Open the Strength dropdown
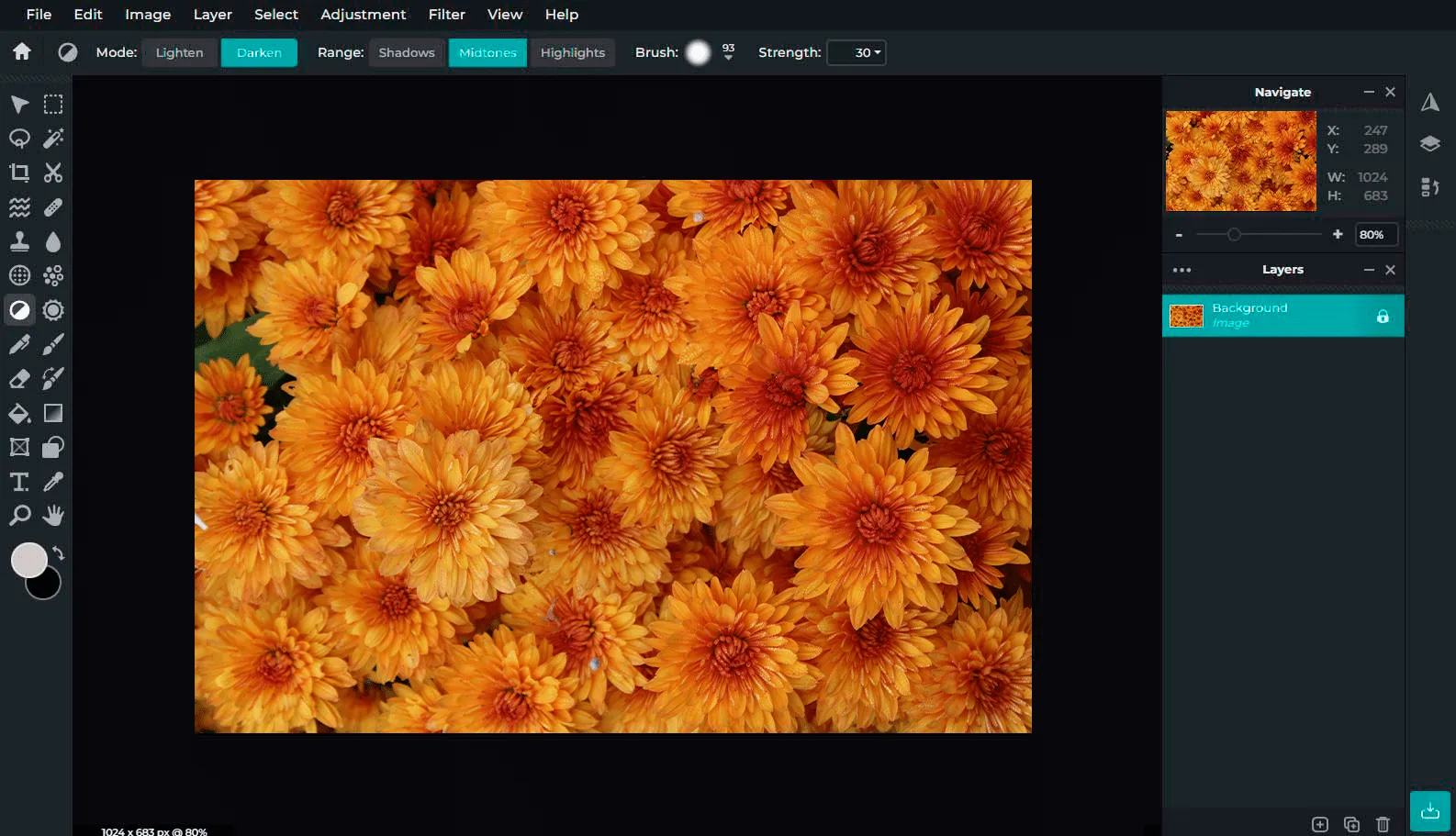Viewport: 1456px width, 836px height. [x=857, y=52]
